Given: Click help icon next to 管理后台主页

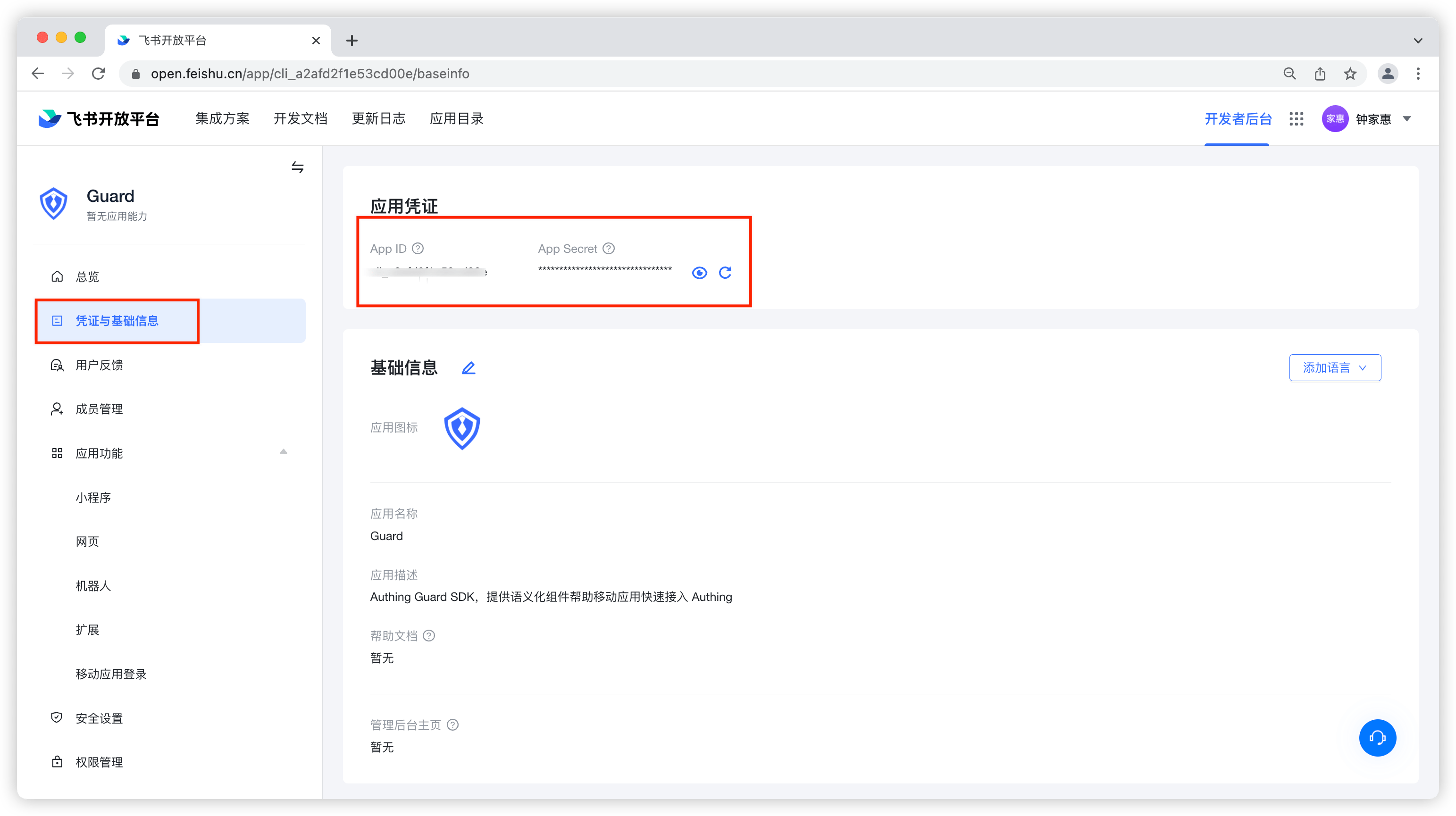Looking at the screenshot, I should [x=453, y=724].
